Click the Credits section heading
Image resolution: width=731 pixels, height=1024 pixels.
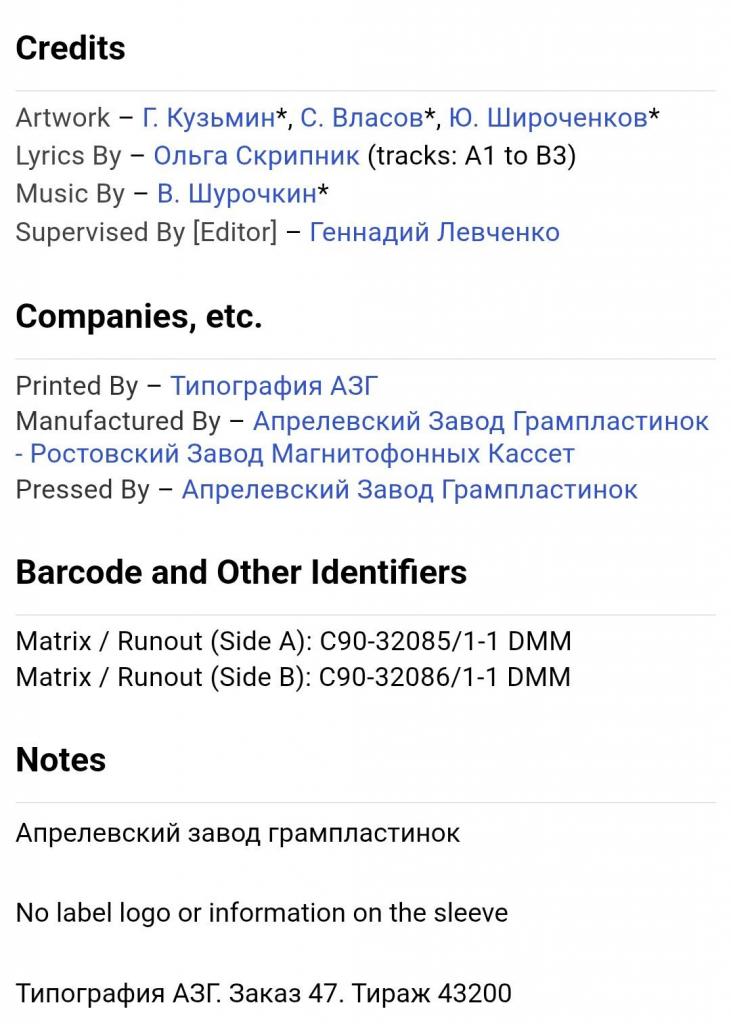71,48
